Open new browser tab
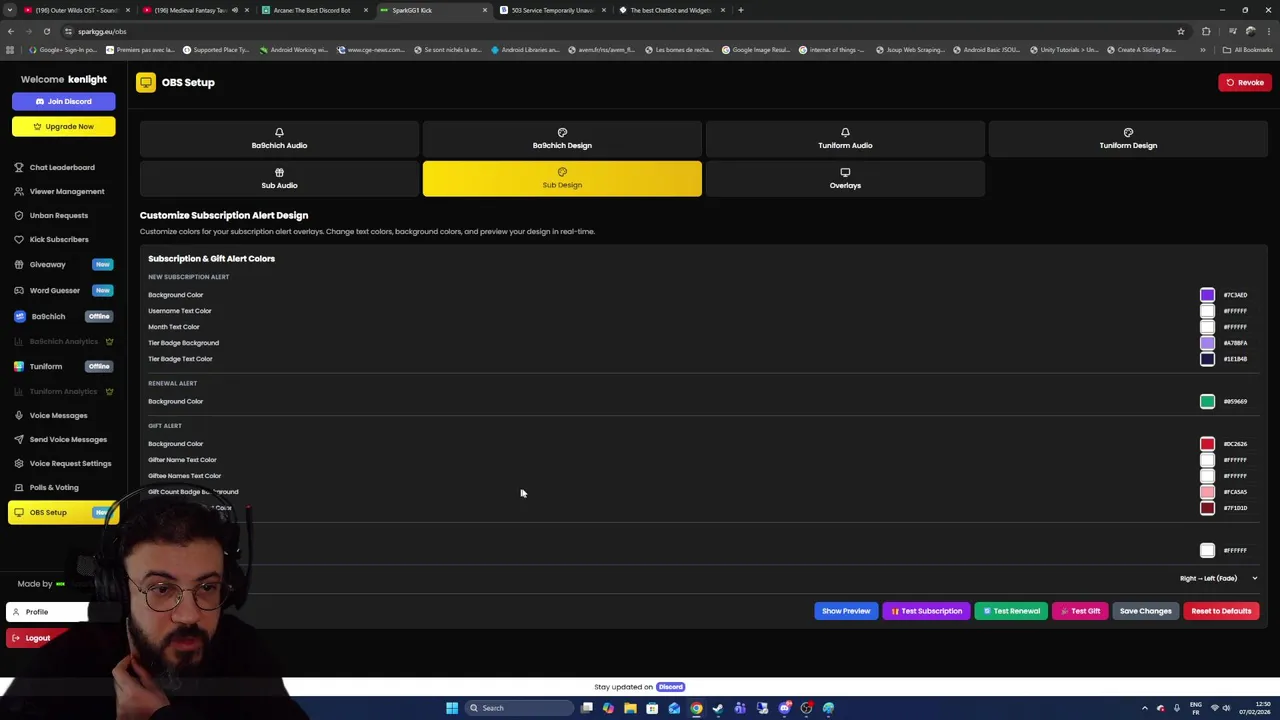1280x720 pixels. coord(740,10)
